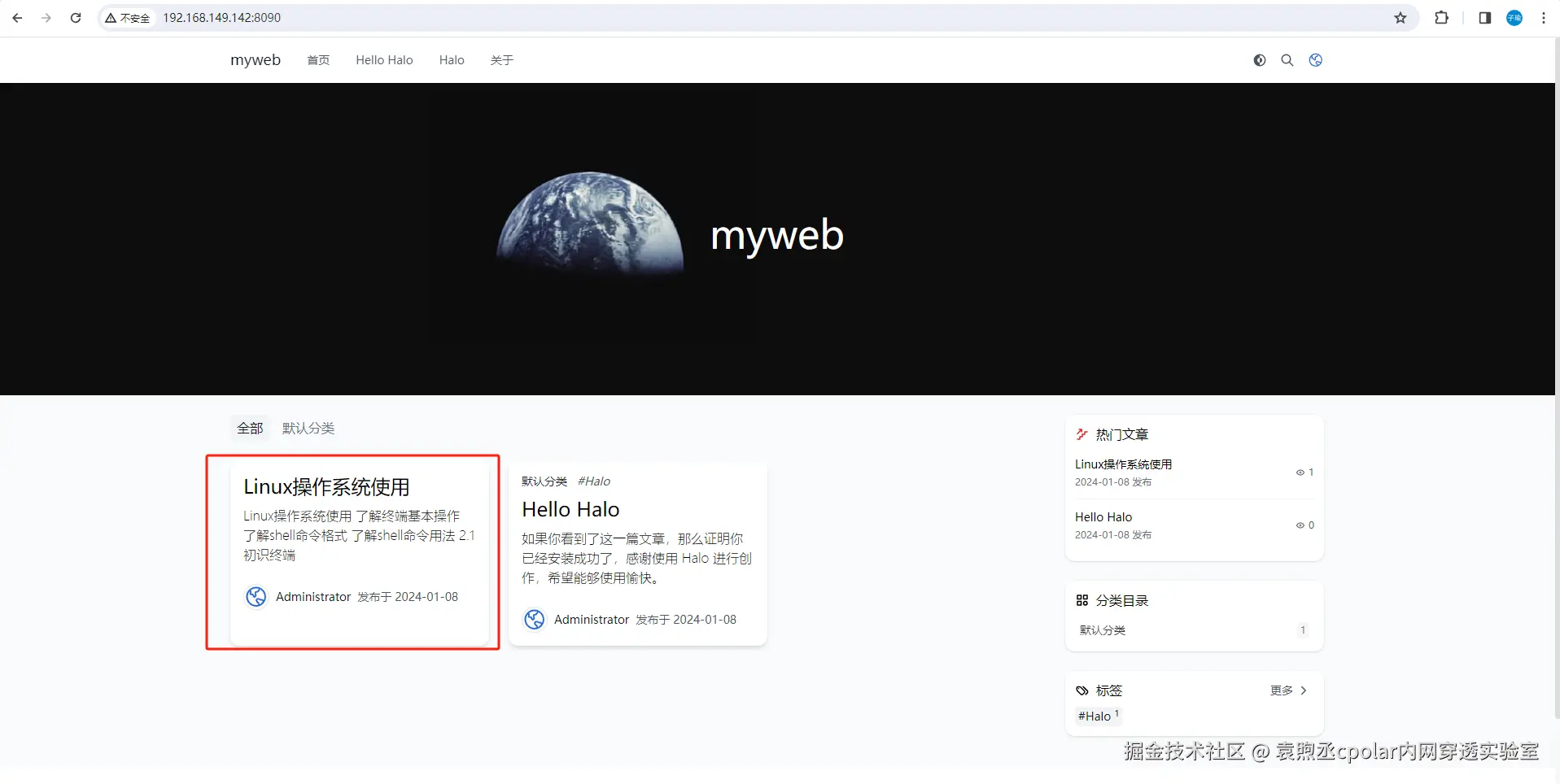The width and height of the screenshot is (1560, 784).
Task: Click the page vertical scrollbar
Action: [x=1557, y=378]
